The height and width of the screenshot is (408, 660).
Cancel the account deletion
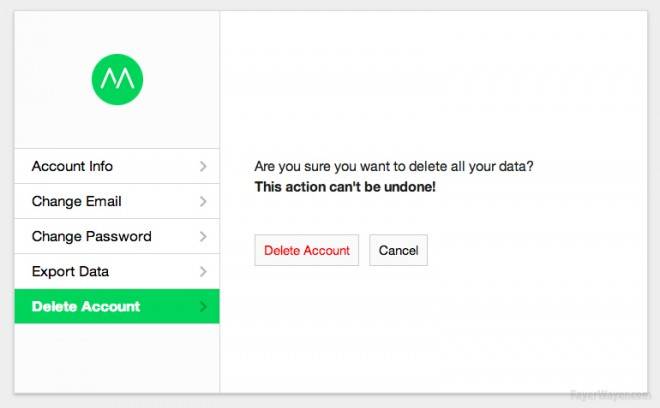(x=398, y=250)
